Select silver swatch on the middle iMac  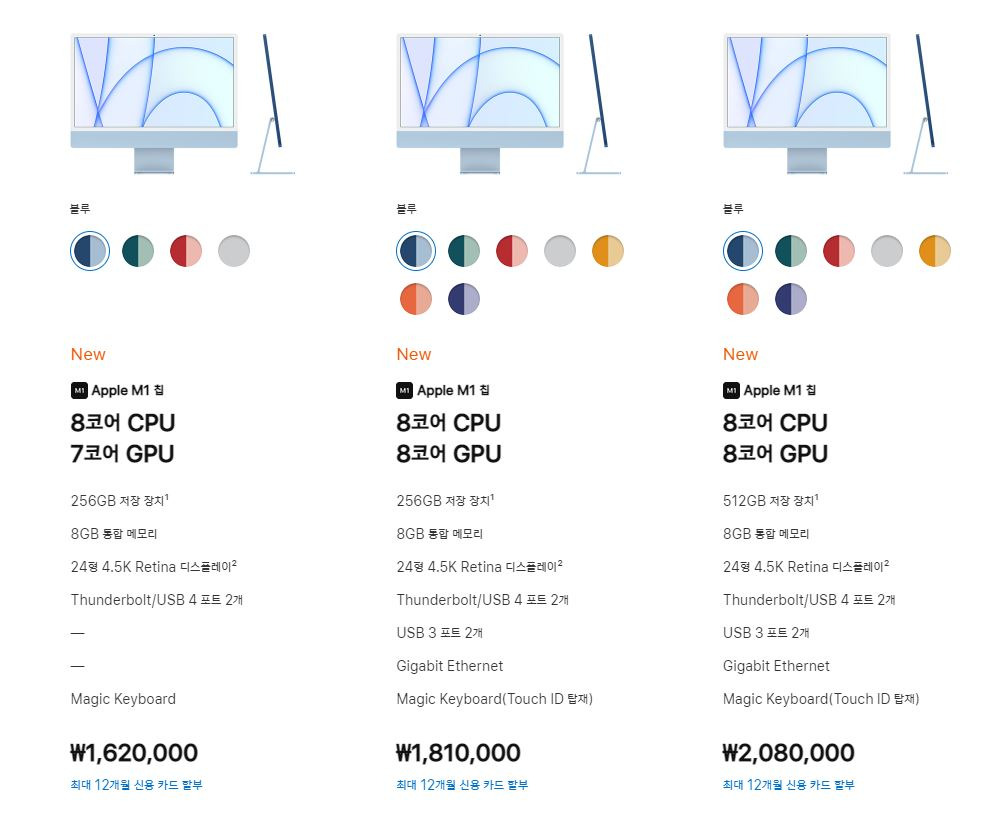560,251
